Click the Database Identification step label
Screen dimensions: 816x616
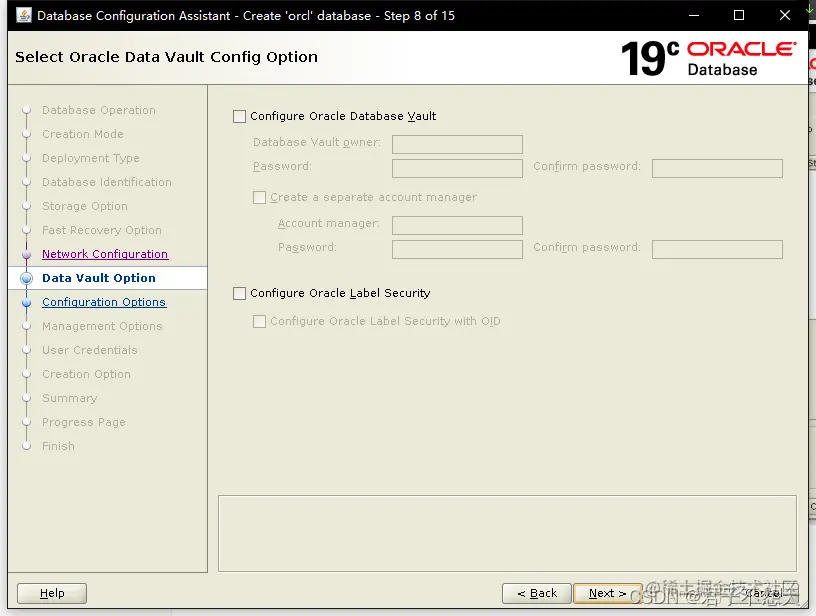pos(107,182)
